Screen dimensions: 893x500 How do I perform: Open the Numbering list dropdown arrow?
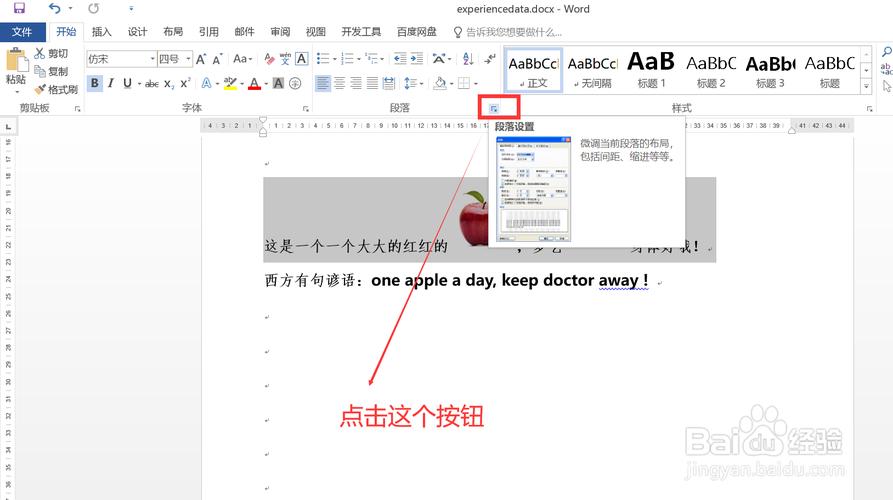tap(359, 59)
